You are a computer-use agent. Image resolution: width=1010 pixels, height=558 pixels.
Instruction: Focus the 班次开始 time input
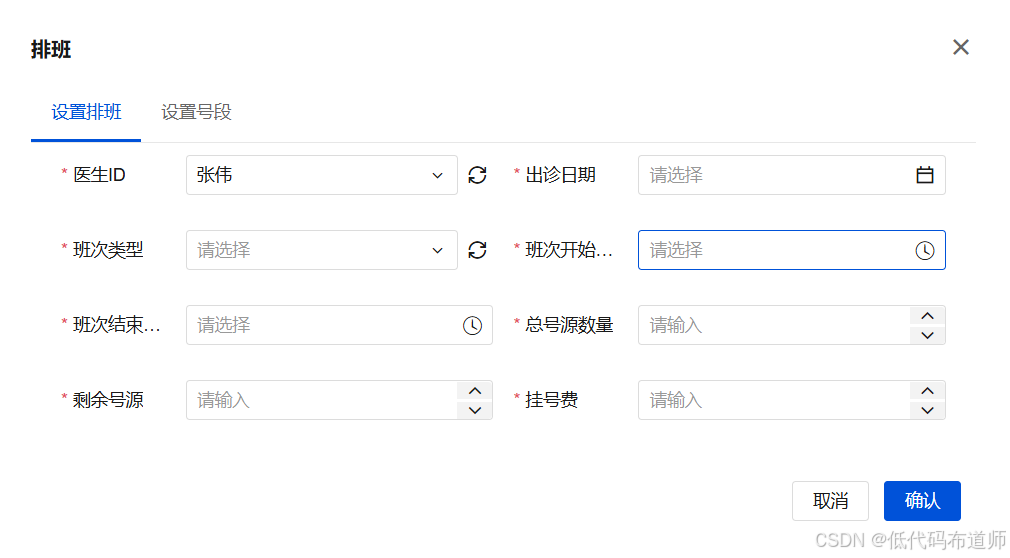click(x=792, y=250)
